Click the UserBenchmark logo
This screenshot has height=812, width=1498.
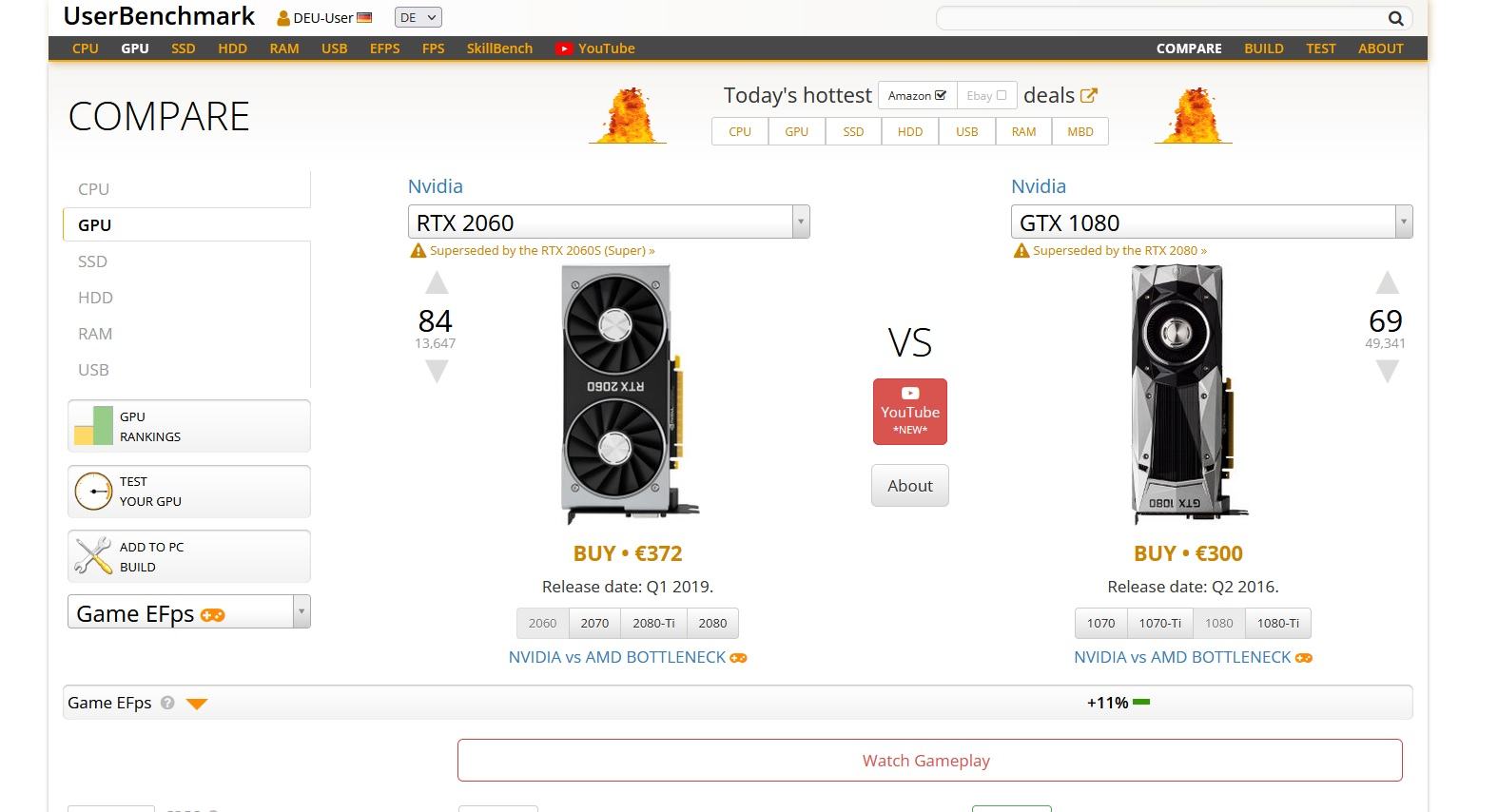(159, 16)
